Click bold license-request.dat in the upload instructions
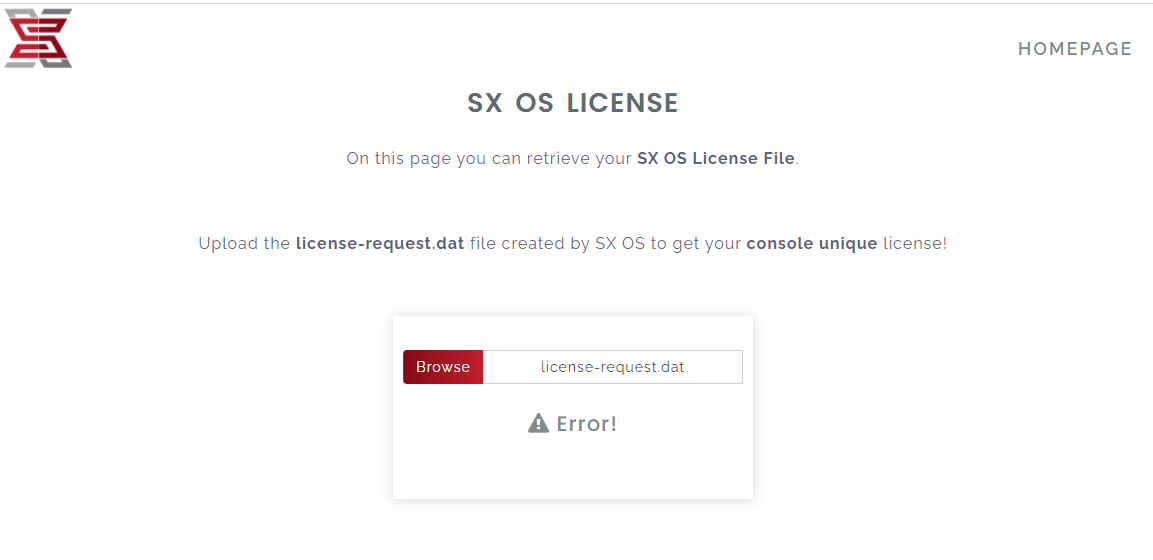 pos(379,243)
